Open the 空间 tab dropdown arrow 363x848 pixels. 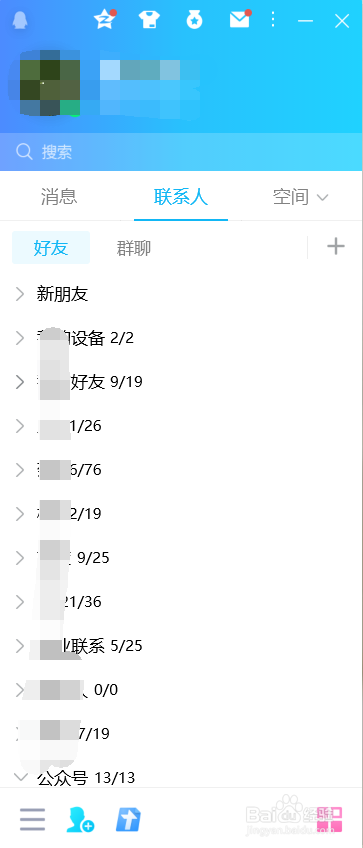click(x=322, y=197)
